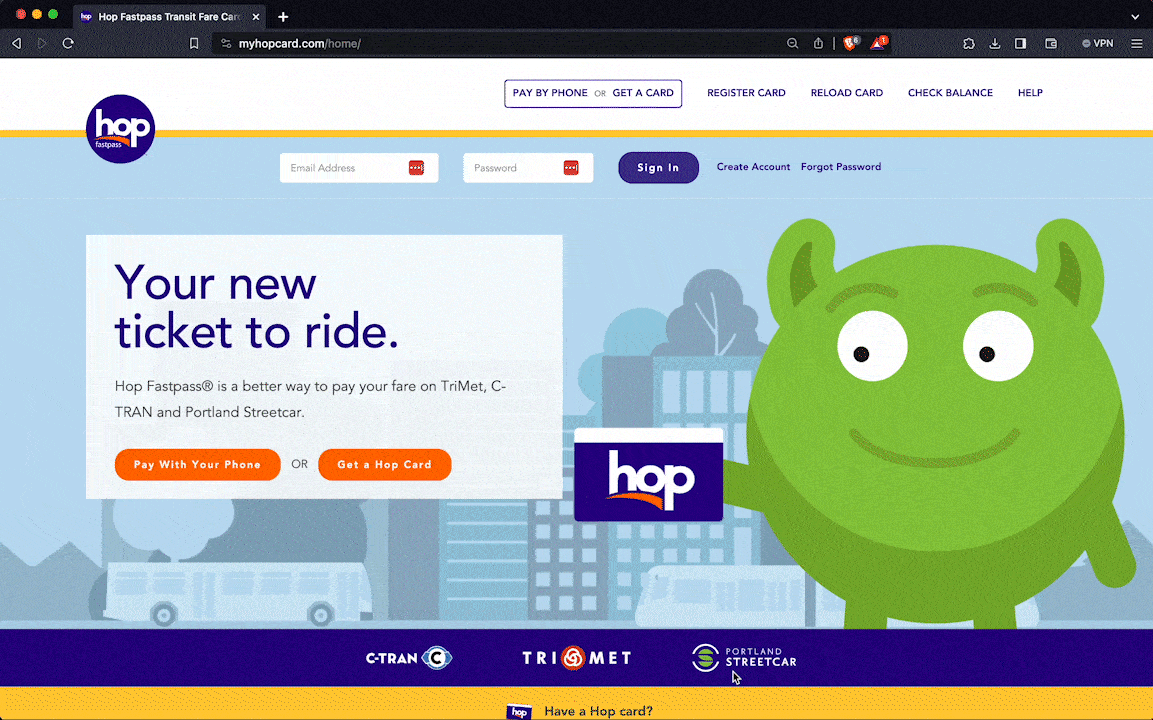Select the C-TRAN logo in the footer

click(x=409, y=658)
